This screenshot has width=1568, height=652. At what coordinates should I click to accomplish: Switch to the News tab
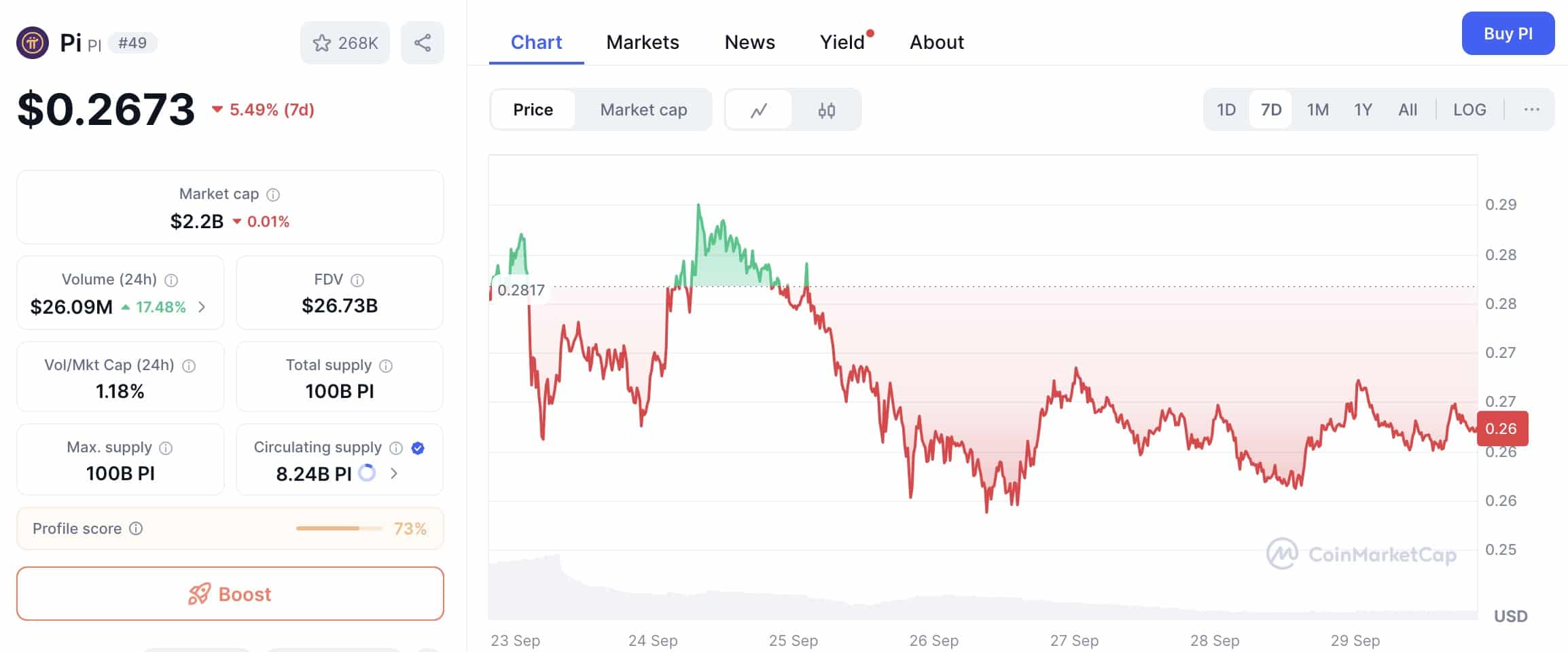(749, 42)
